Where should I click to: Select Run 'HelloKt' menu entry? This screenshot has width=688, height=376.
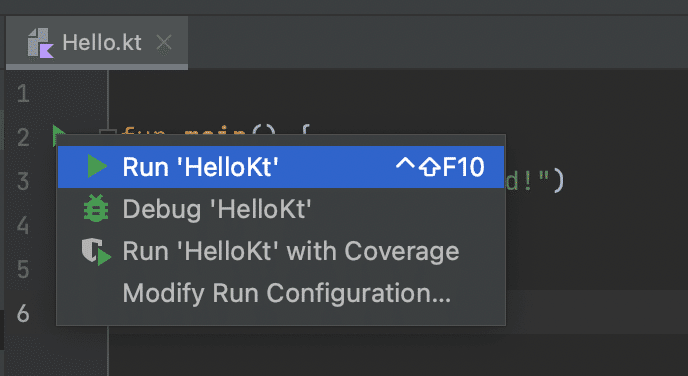pos(281,167)
